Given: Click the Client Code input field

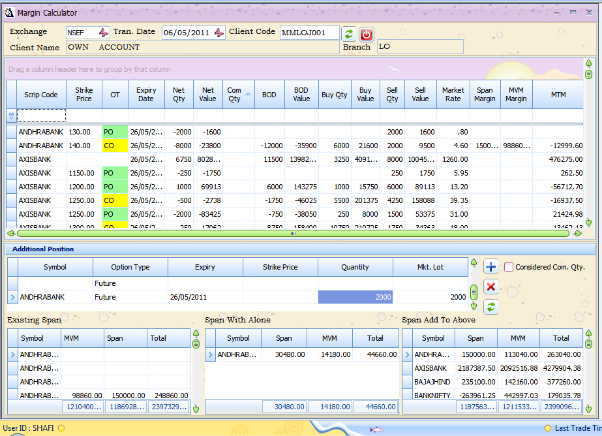Looking at the screenshot, I should (x=308, y=33).
